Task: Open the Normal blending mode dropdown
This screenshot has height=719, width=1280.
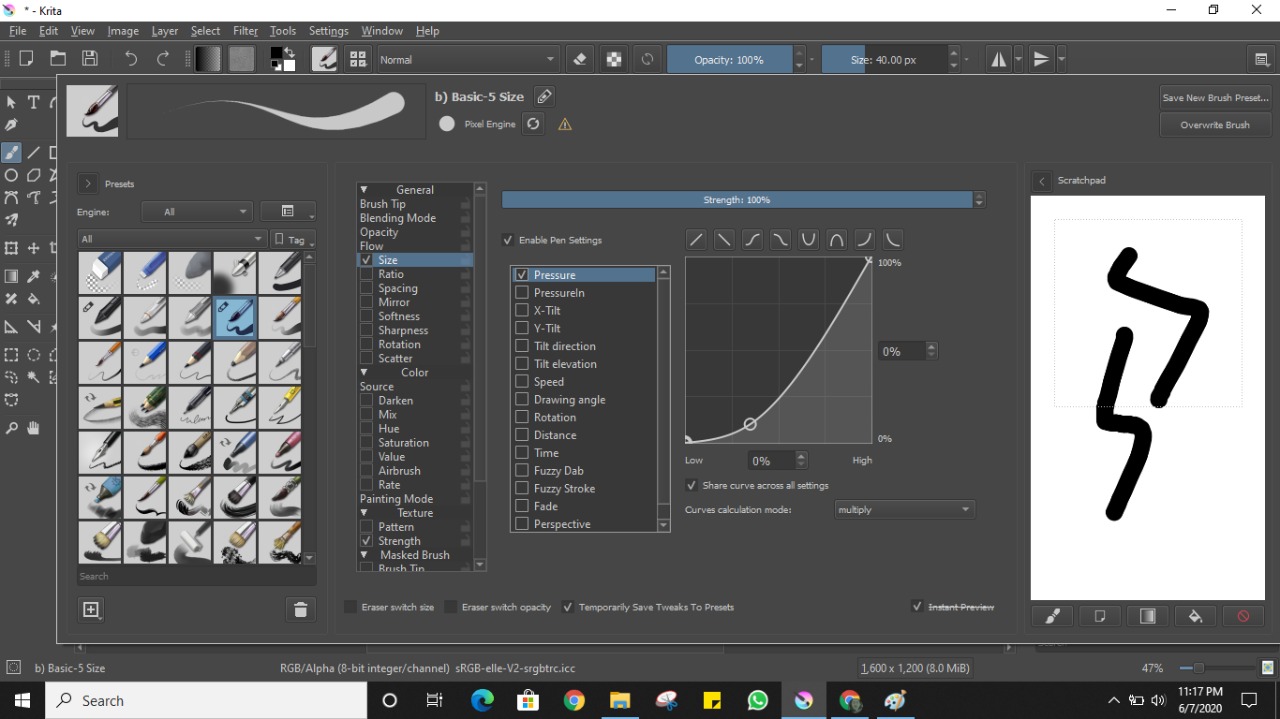Action: click(467, 59)
